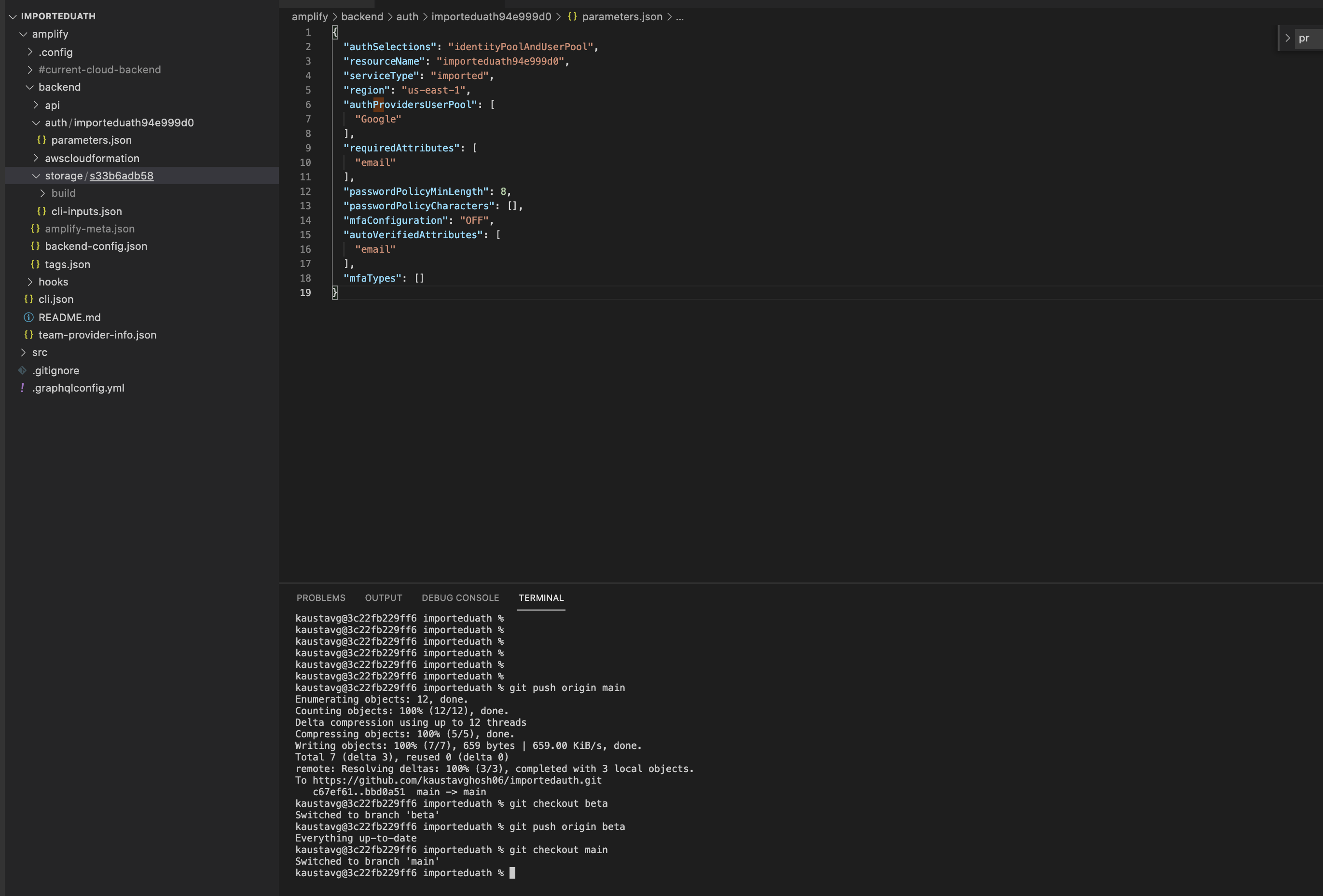
Task: Click the JSON icon beside cli.json
Action: 28,299
